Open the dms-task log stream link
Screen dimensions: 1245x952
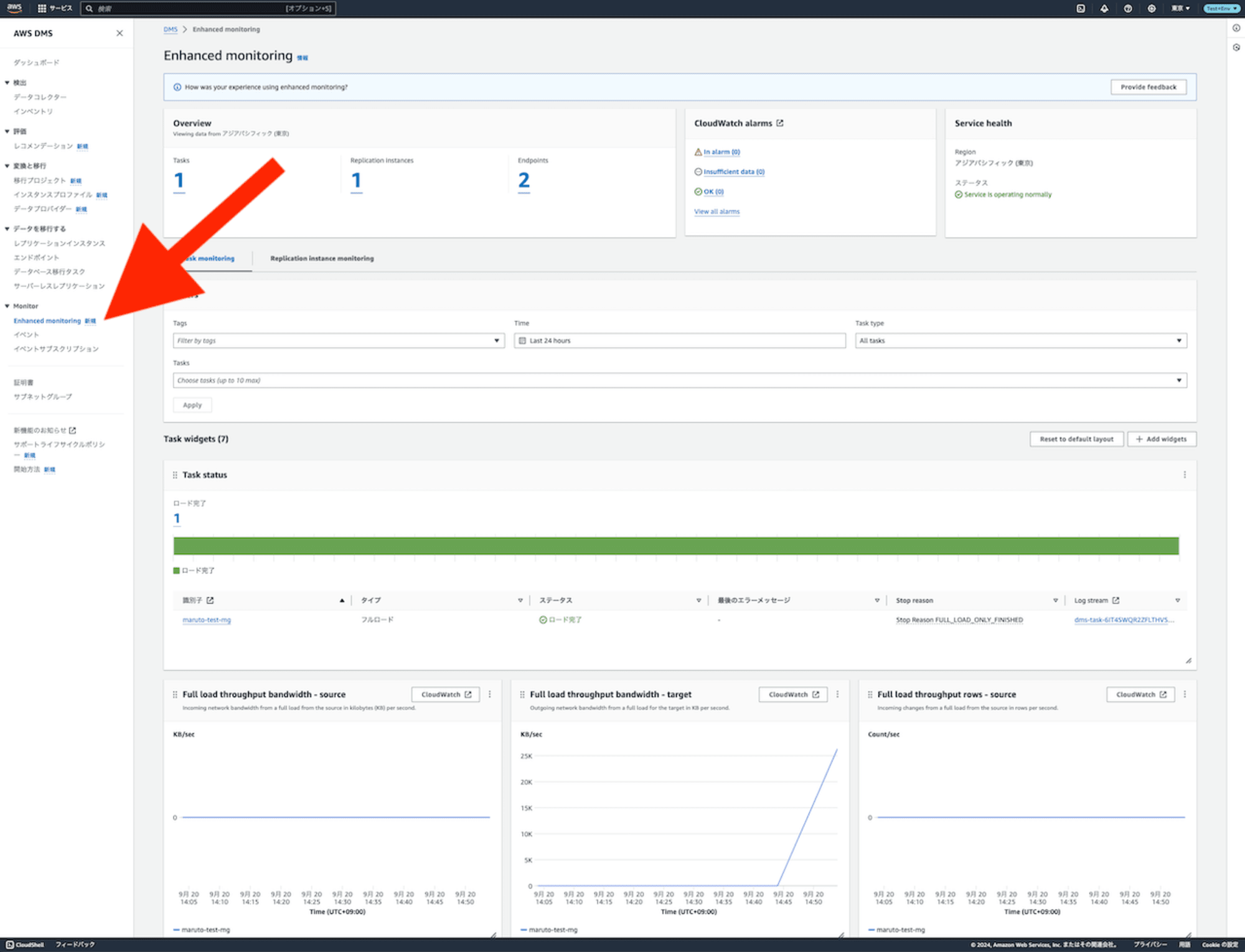(x=1124, y=620)
